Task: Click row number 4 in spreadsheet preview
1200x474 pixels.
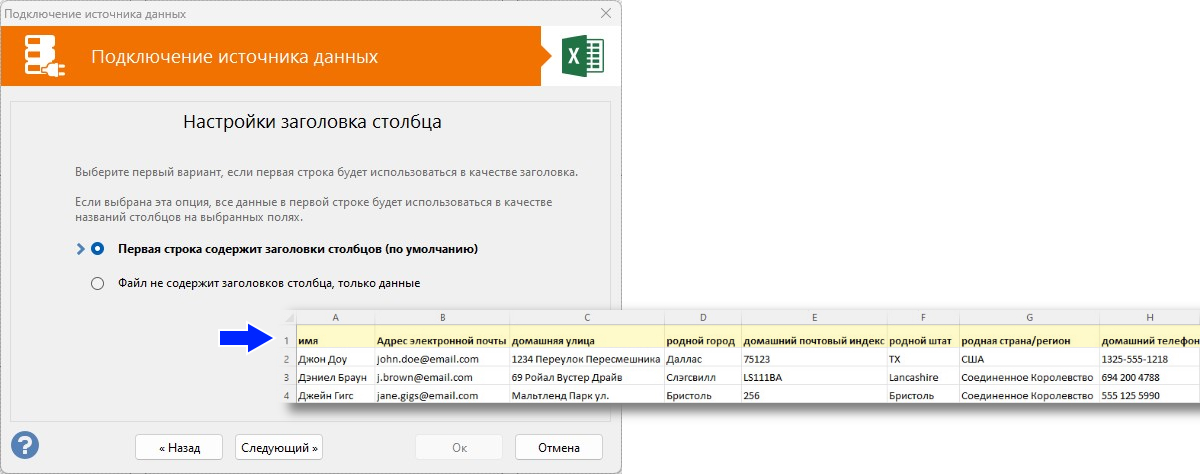Action: pos(288,396)
